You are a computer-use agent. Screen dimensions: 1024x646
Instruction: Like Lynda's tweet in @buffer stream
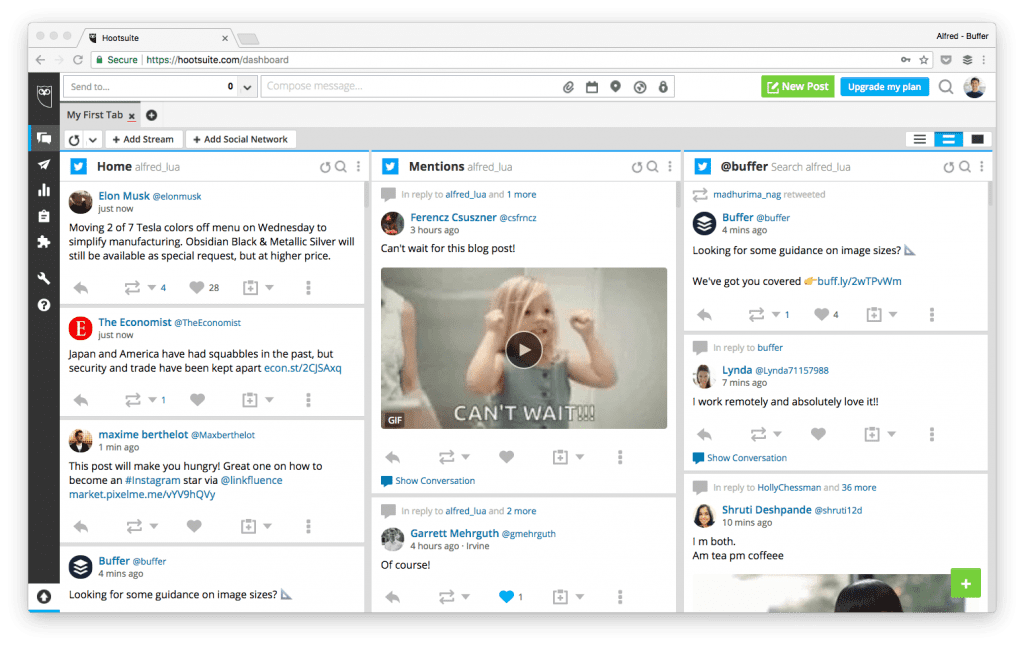(x=818, y=434)
